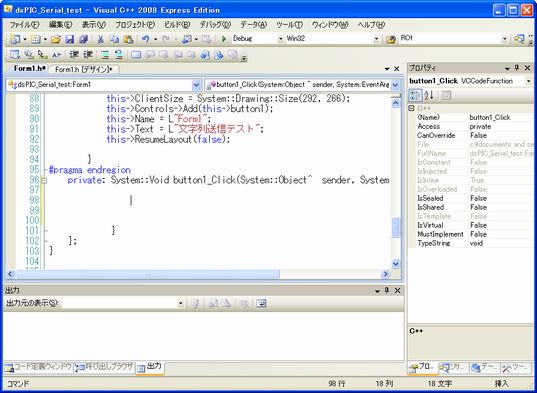Switch Properties to categorized view

click(x=415, y=96)
